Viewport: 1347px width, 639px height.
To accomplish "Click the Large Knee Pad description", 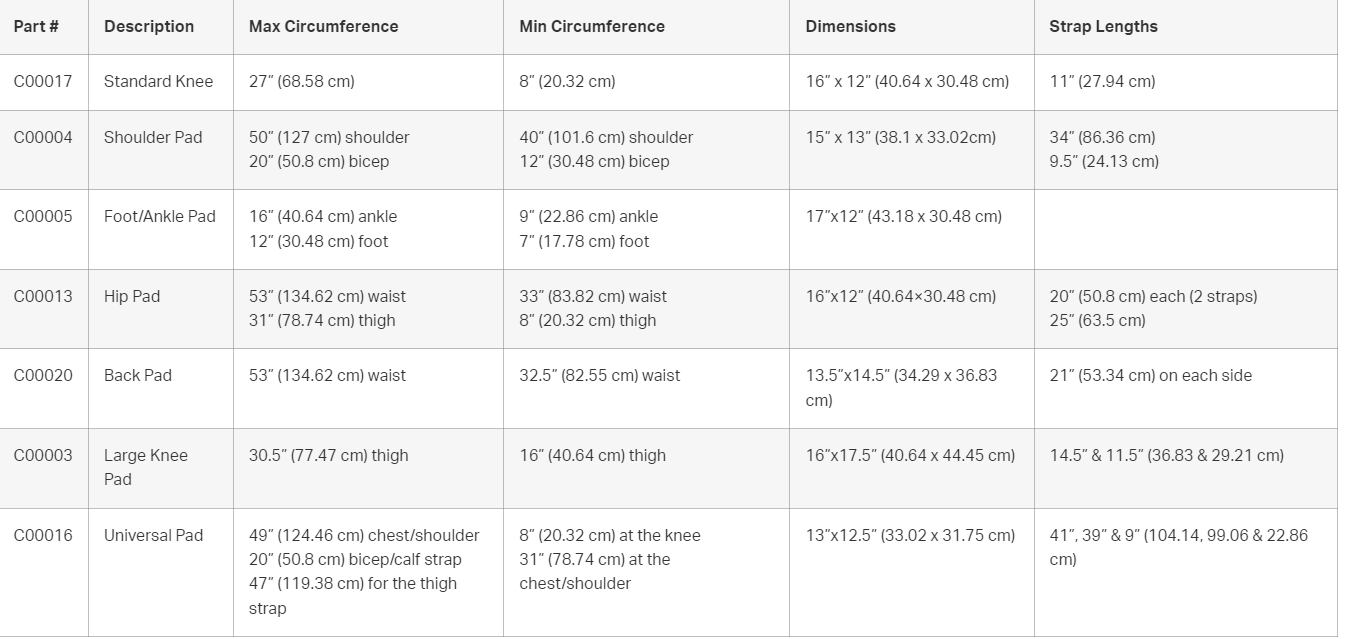I will 146,467.
